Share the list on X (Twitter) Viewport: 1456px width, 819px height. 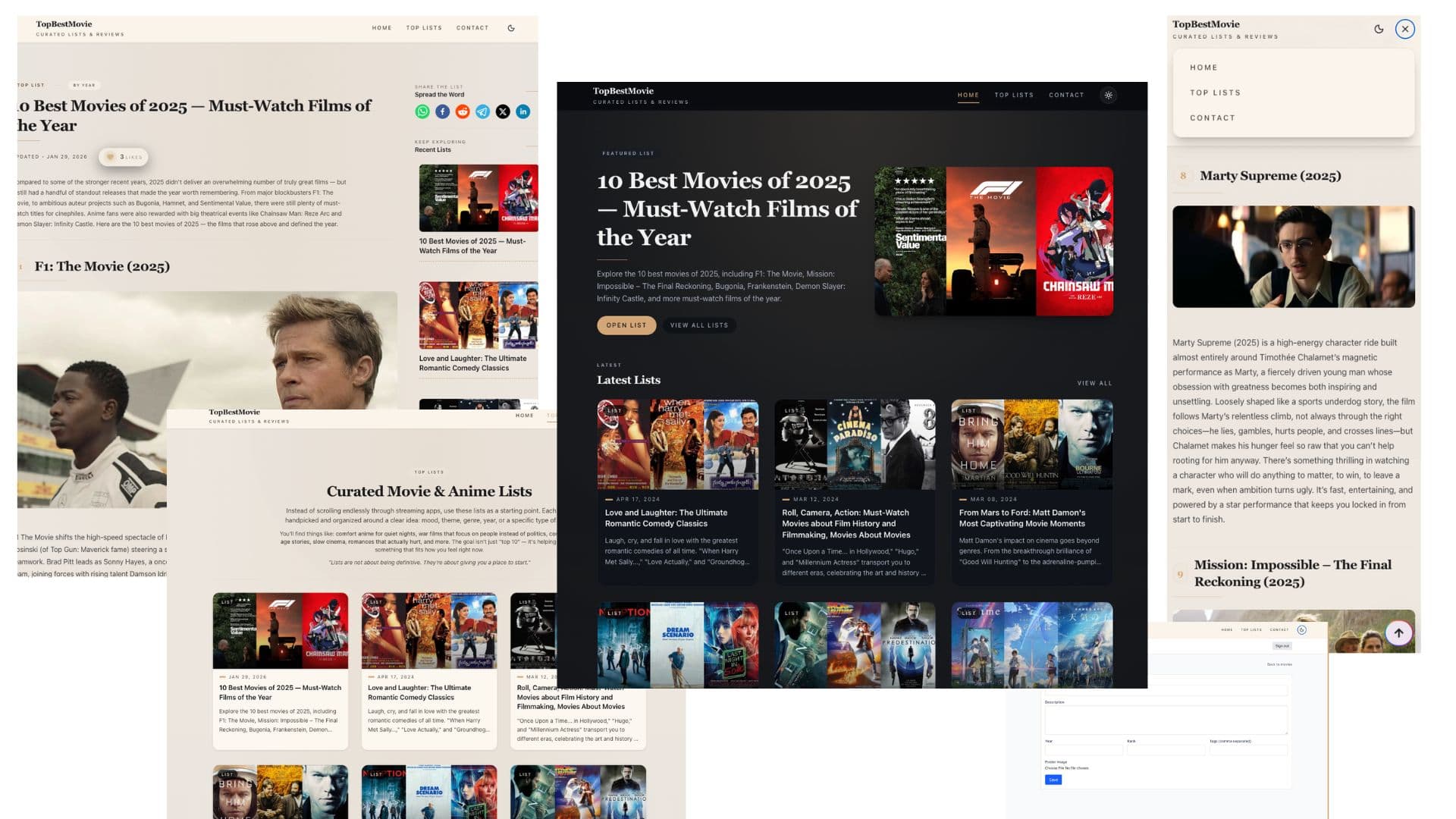tap(503, 111)
